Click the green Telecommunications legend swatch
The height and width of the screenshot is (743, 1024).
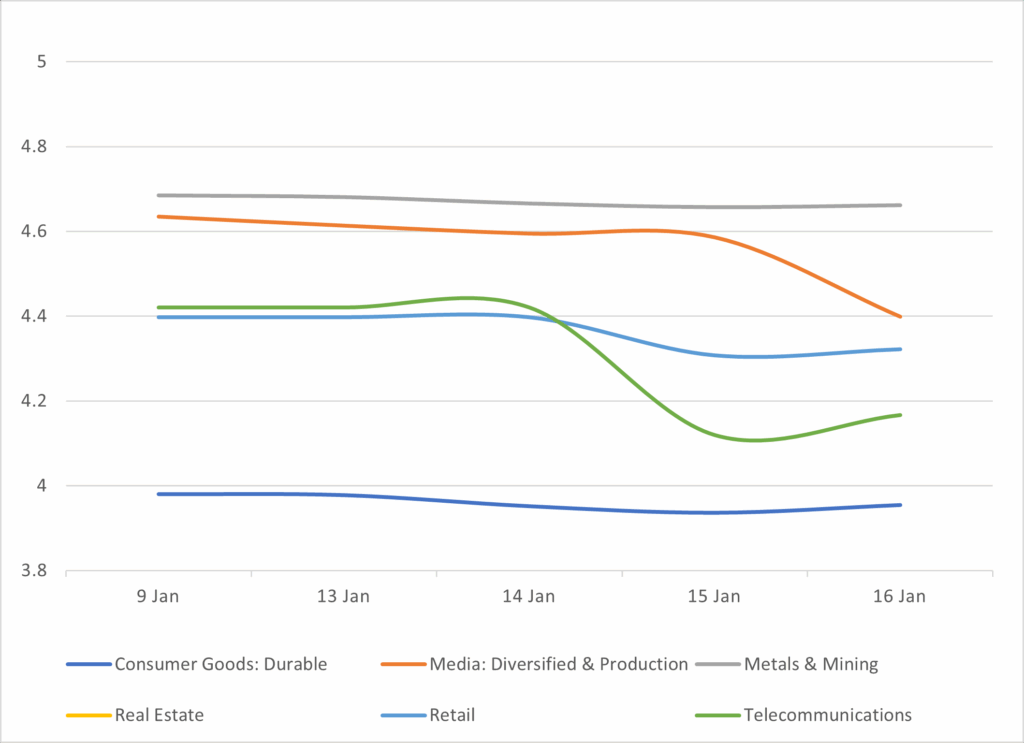pos(717,716)
